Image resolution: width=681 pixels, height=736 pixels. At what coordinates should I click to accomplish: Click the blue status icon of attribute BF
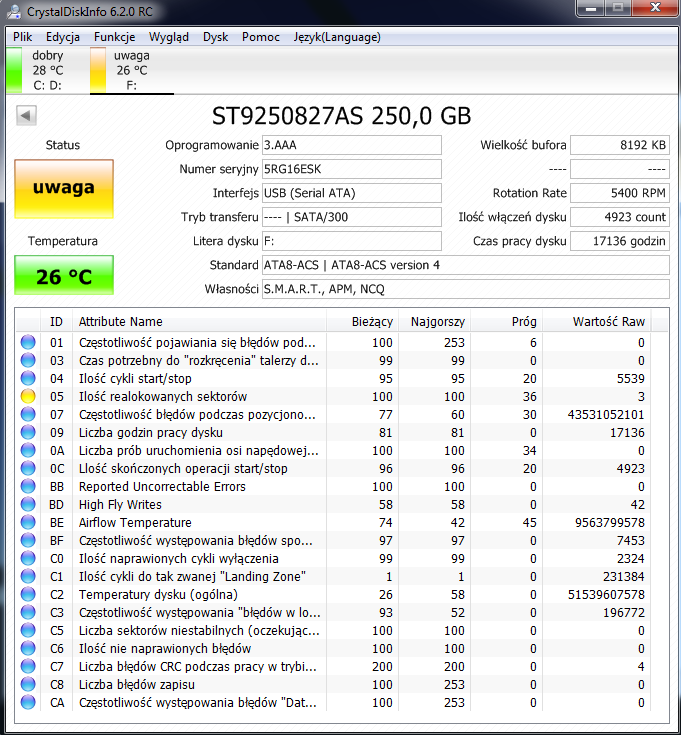(x=28, y=540)
